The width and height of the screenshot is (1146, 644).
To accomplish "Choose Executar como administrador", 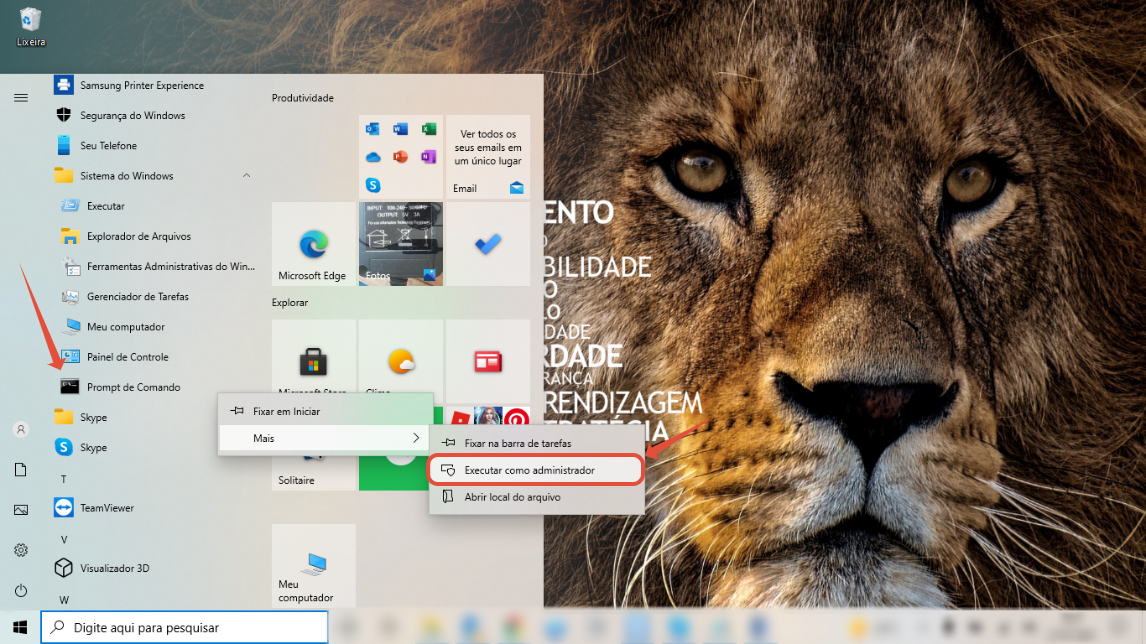I will (x=536, y=470).
